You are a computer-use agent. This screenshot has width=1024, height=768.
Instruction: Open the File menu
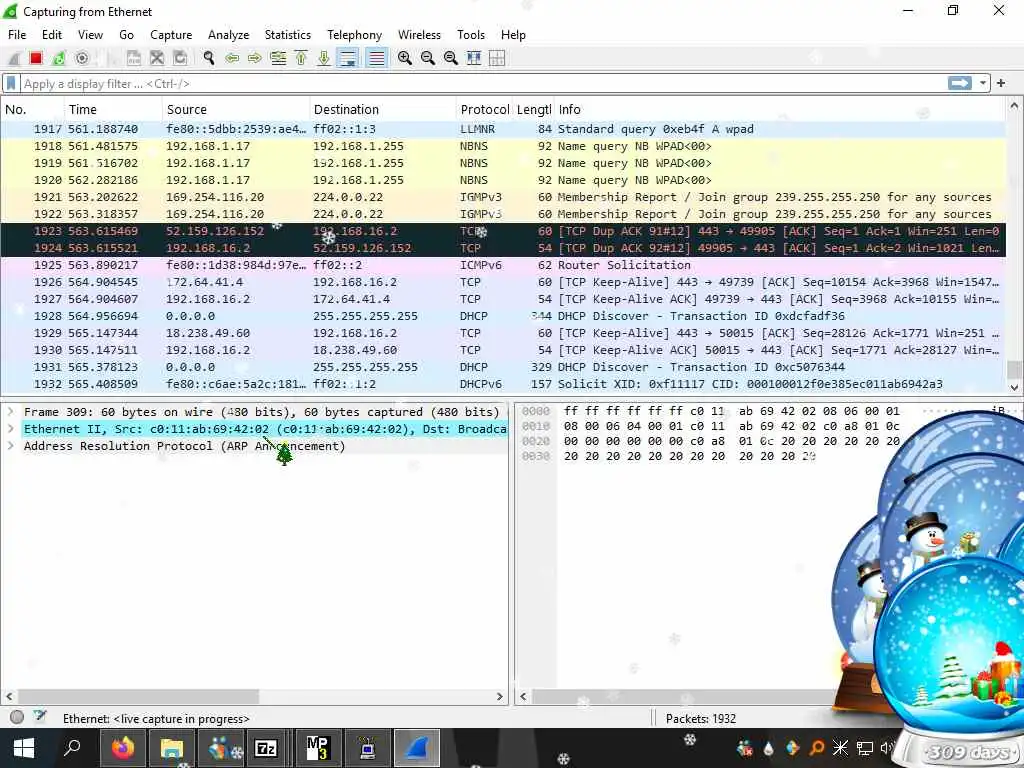pyautogui.click(x=17, y=35)
